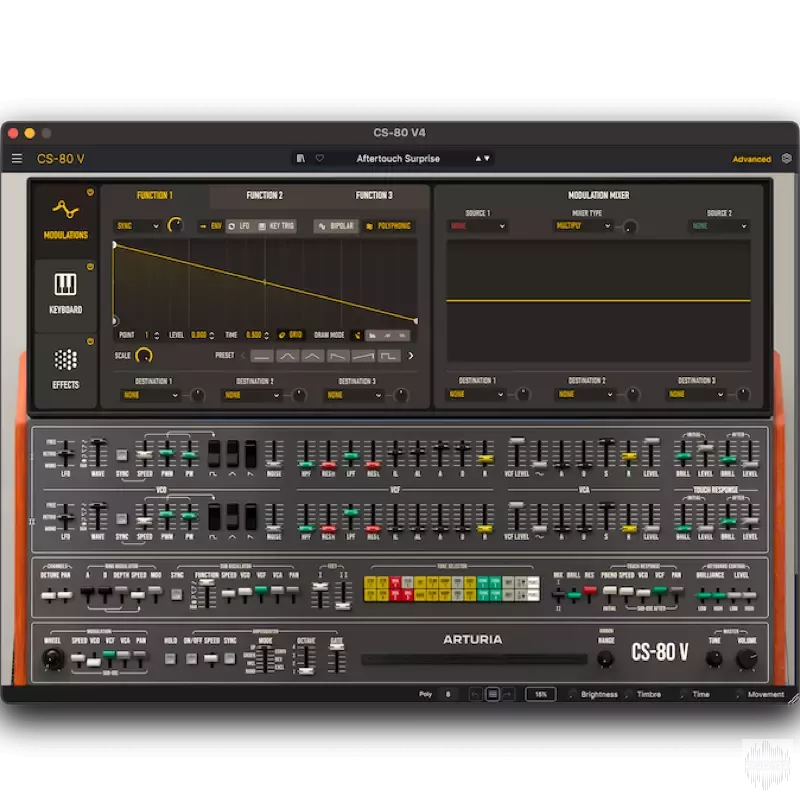This screenshot has height=800, width=800.
Task: Click the sub oscillator Function slider
Action: pos(207,595)
